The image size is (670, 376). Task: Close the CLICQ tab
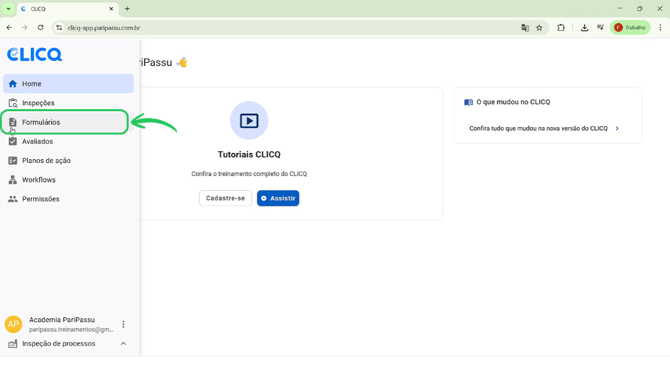click(x=111, y=9)
